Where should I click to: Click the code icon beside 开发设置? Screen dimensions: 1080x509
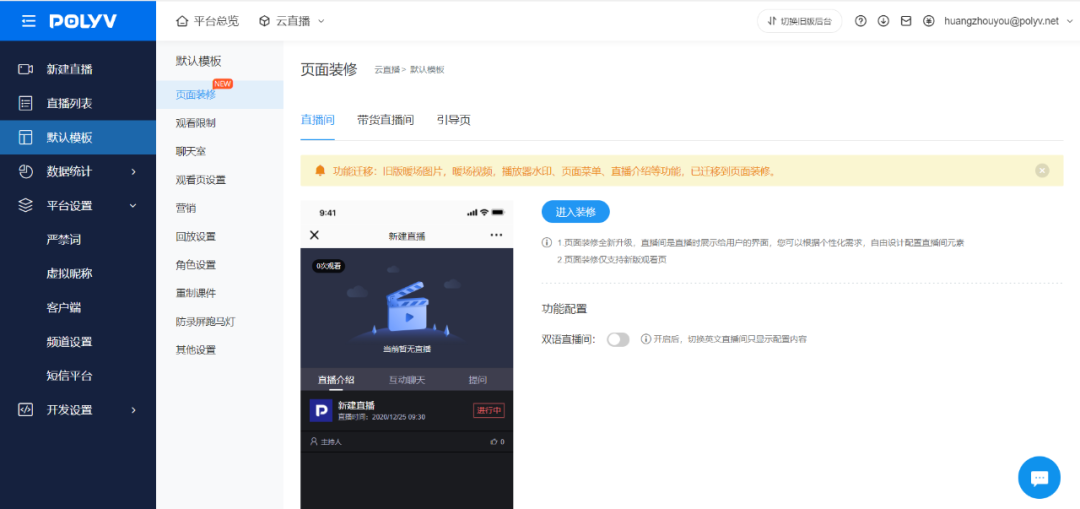coord(25,410)
